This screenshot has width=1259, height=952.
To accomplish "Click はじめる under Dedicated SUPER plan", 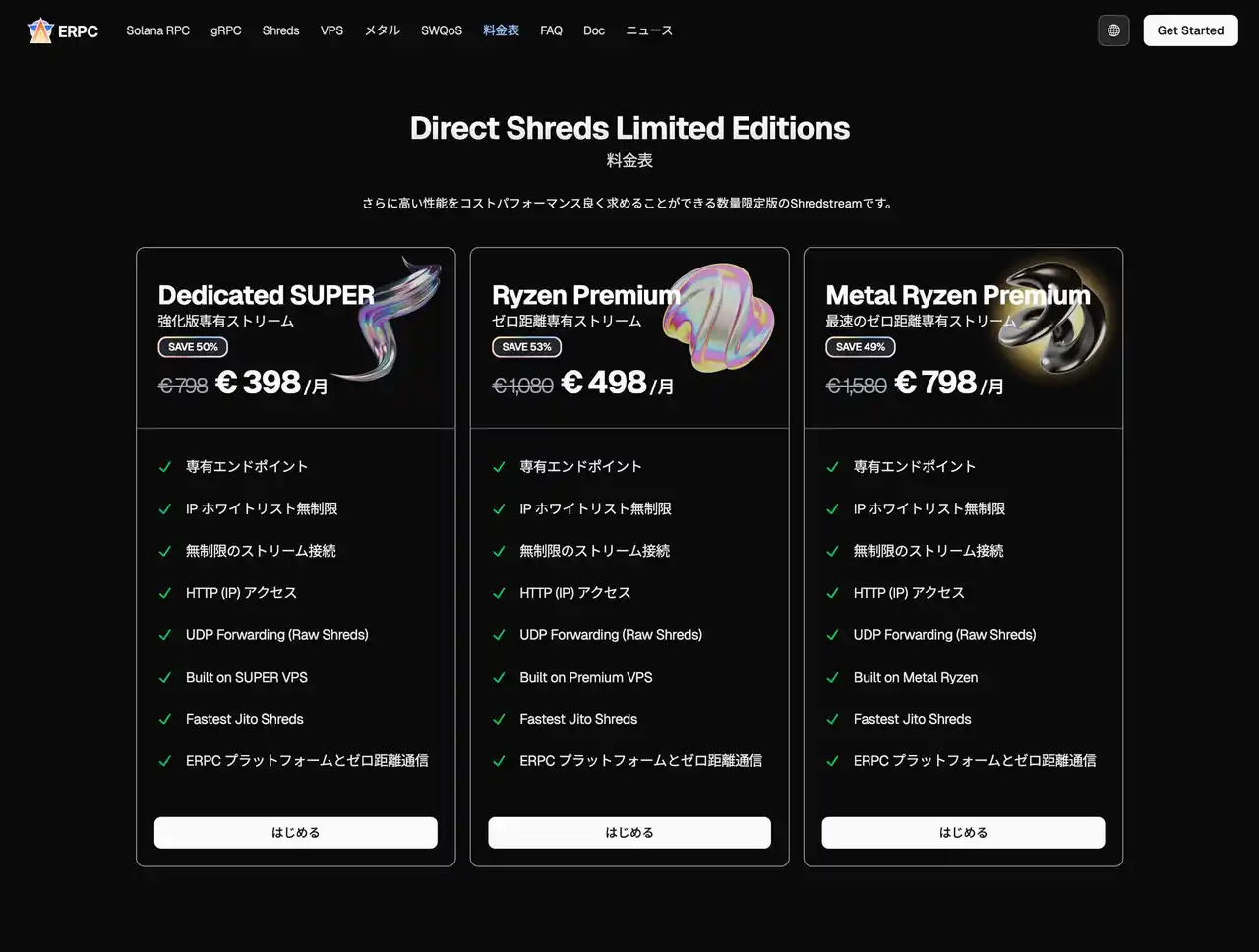I will 295,832.
